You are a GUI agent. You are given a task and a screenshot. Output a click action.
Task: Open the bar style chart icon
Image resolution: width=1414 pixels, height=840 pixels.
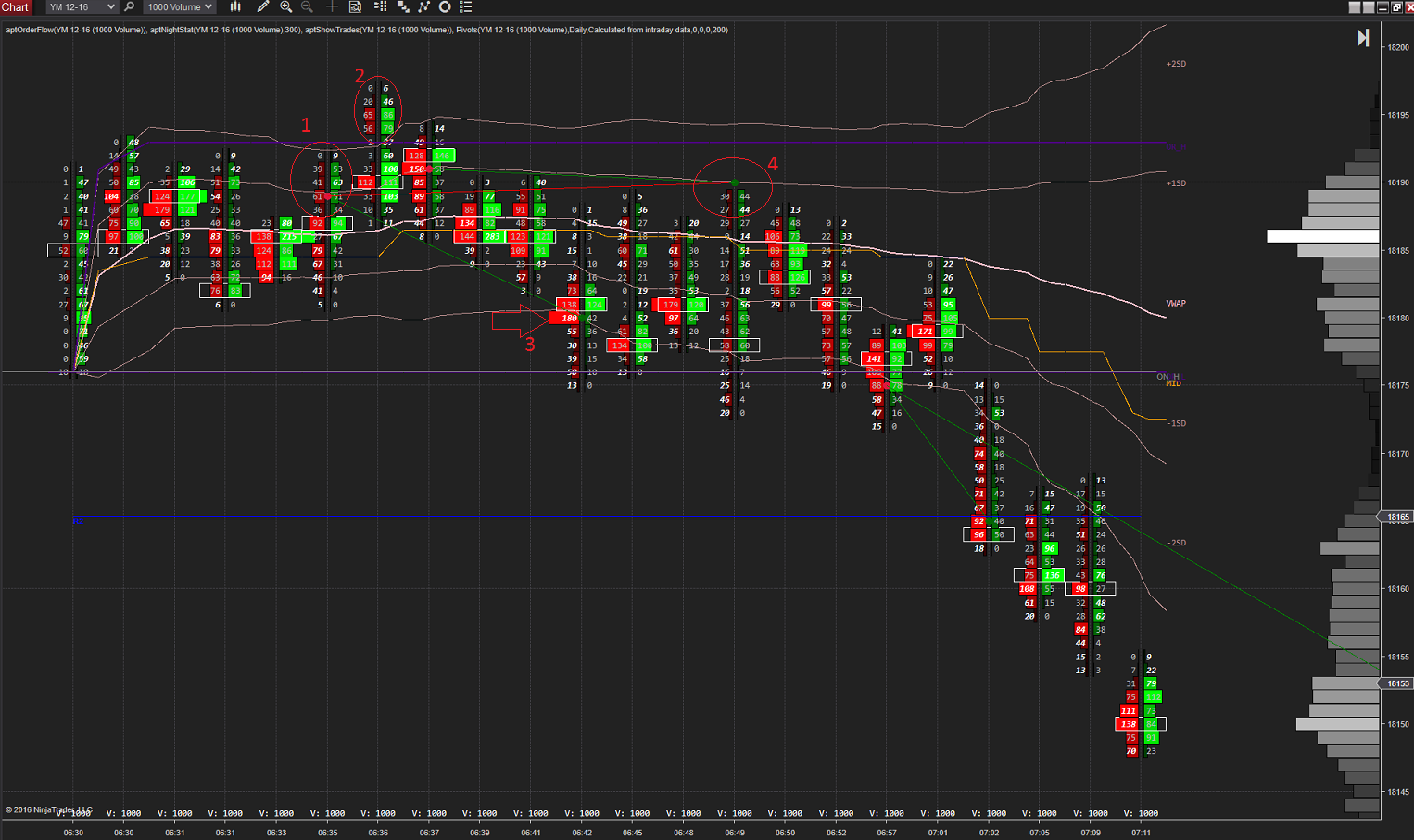[x=235, y=6]
